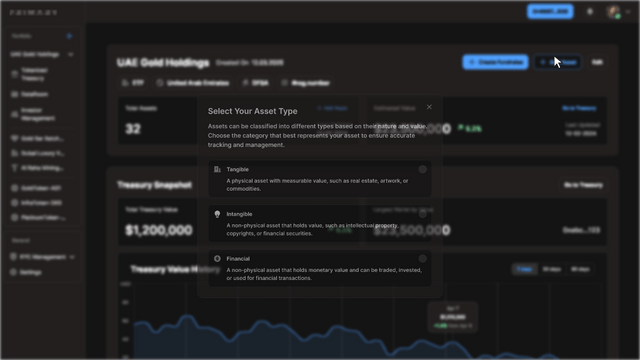Viewport: 640px width, 360px height.
Task: Click the Intangible lightbulb icon
Action: [x=217, y=214]
